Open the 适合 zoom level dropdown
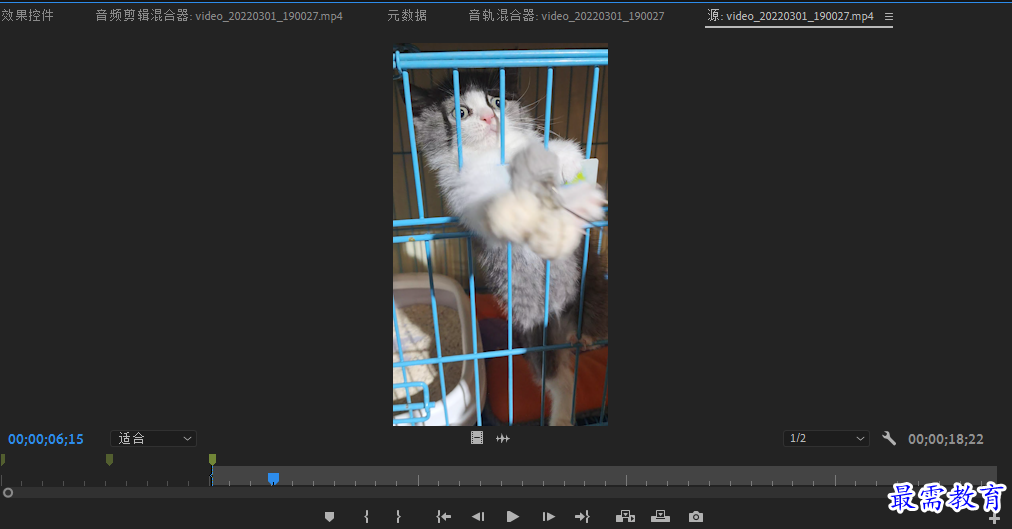1012x529 pixels. (154, 439)
